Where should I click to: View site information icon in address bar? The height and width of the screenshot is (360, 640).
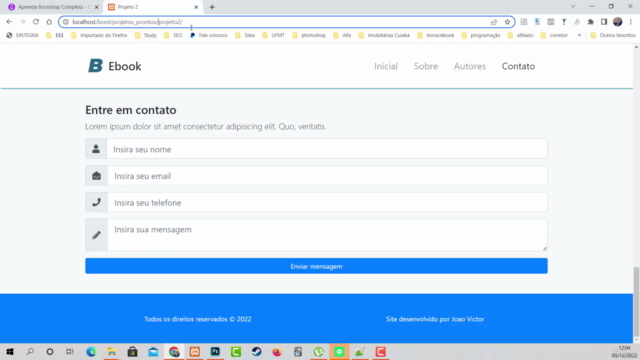(66, 22)
